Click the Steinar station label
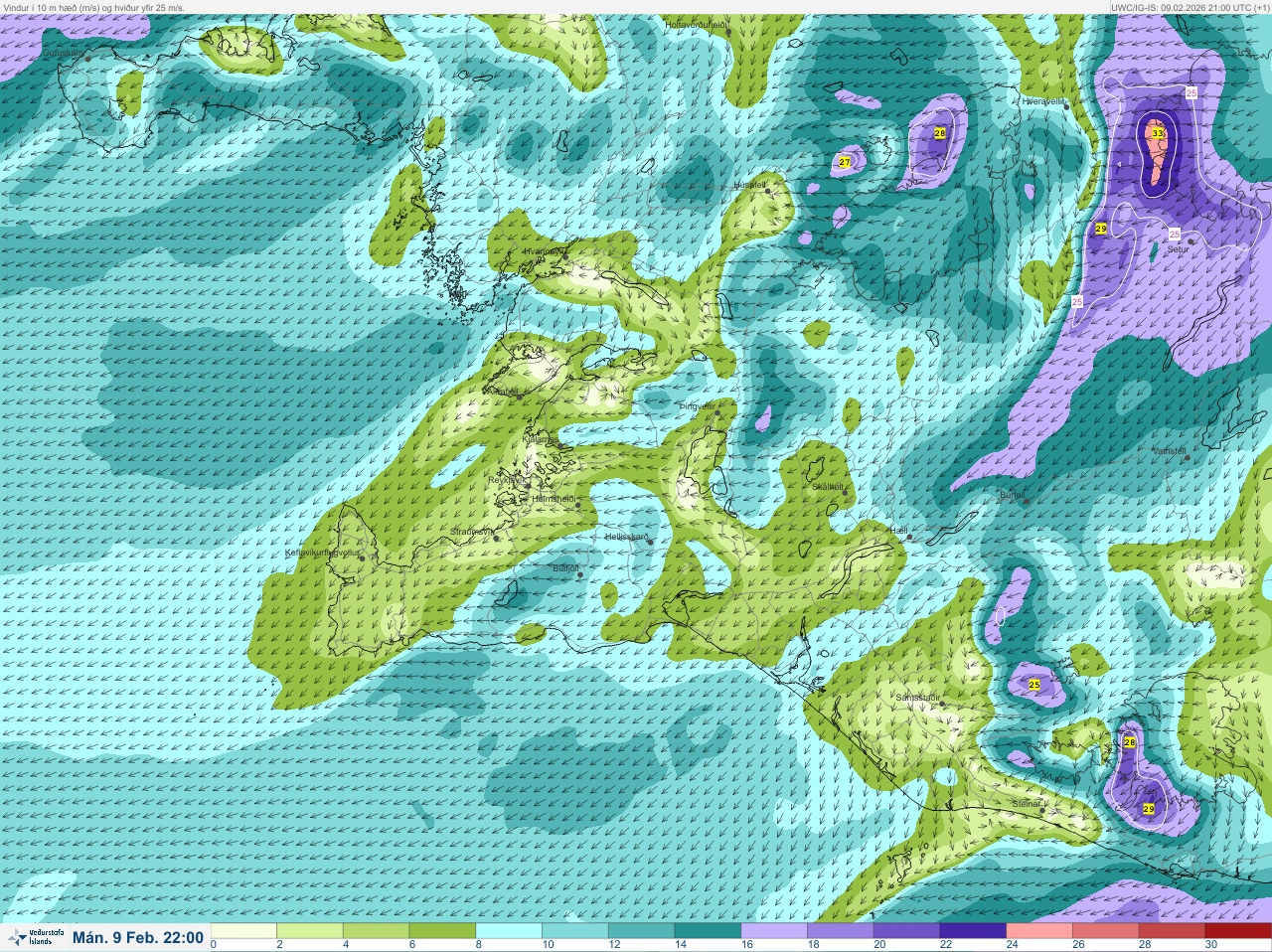 pos(1026,803)
